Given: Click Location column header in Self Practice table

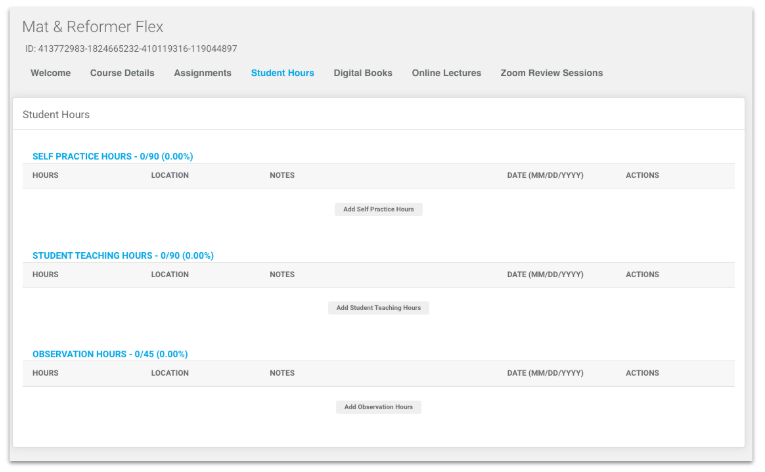Looking at the screenshot, I should click(x=170, y=175).
